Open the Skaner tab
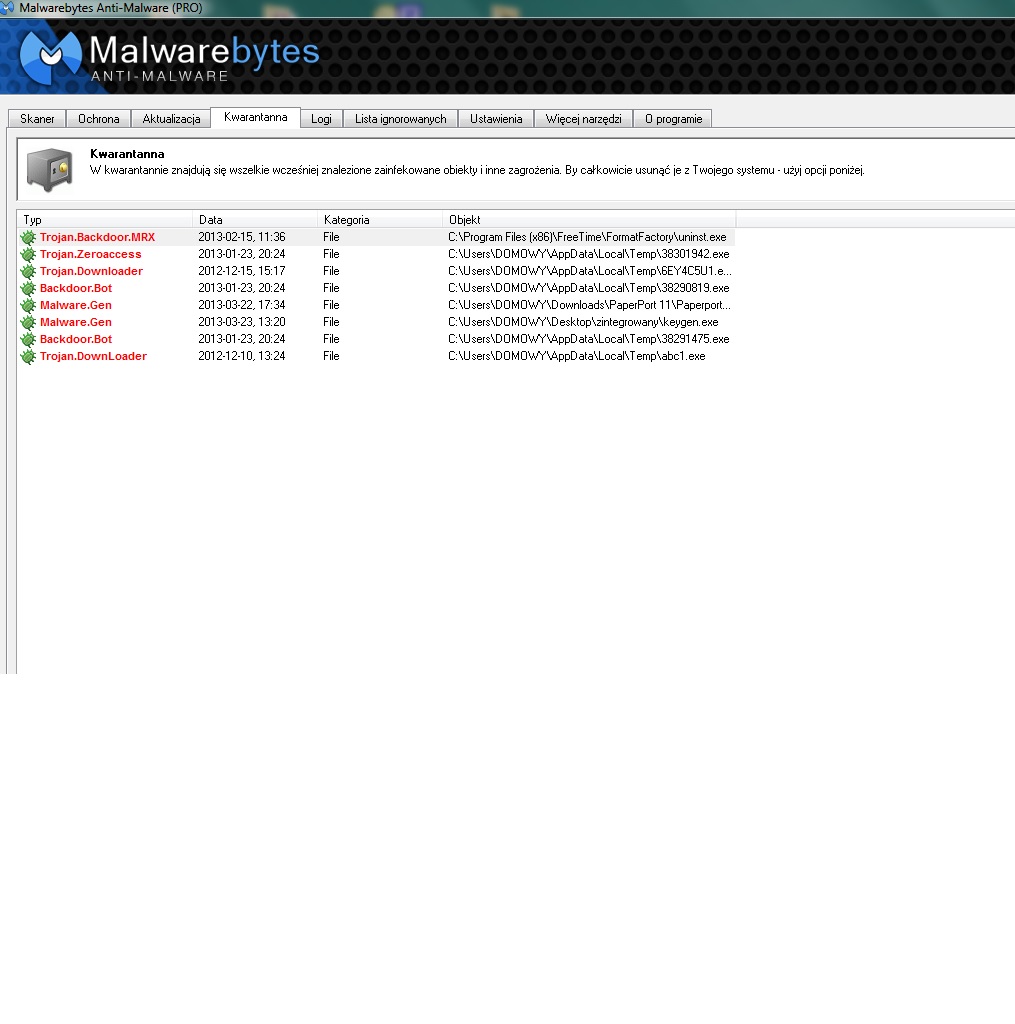This screenshot has height=1024, width=1015. 37,119
